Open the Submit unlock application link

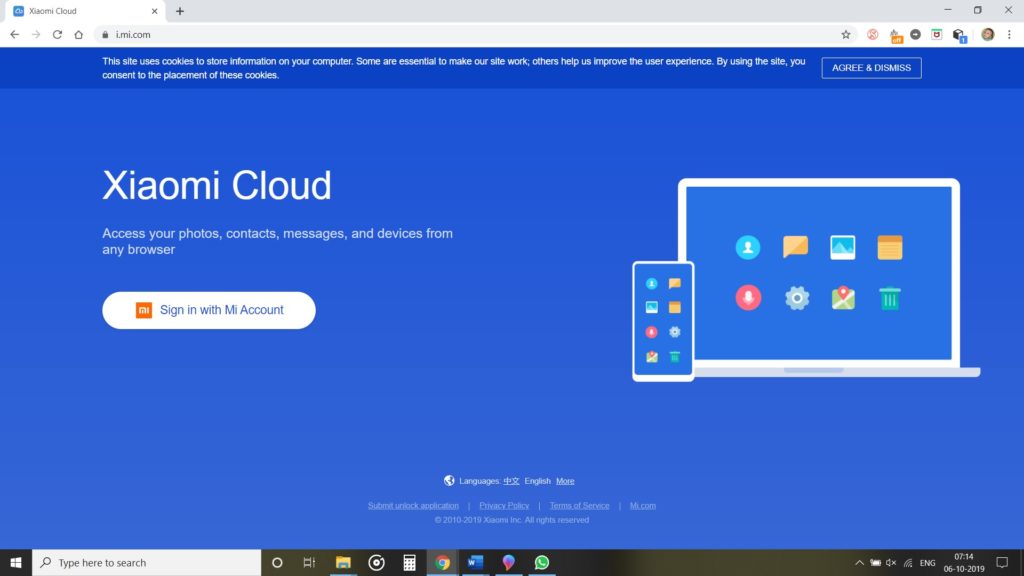(413, 505)
